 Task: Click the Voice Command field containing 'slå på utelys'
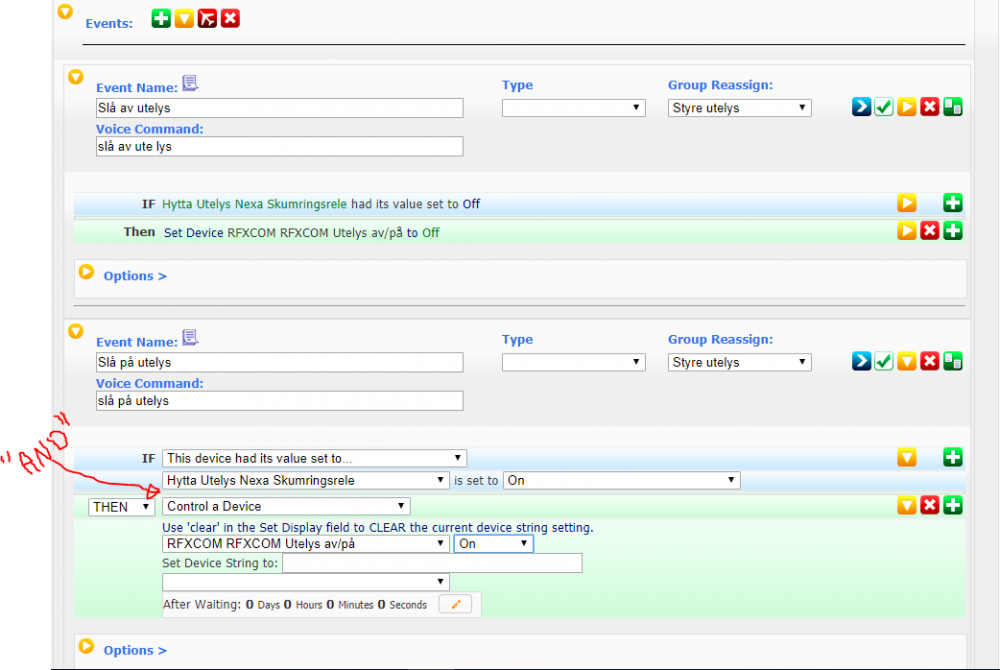(x=279, y=401)
